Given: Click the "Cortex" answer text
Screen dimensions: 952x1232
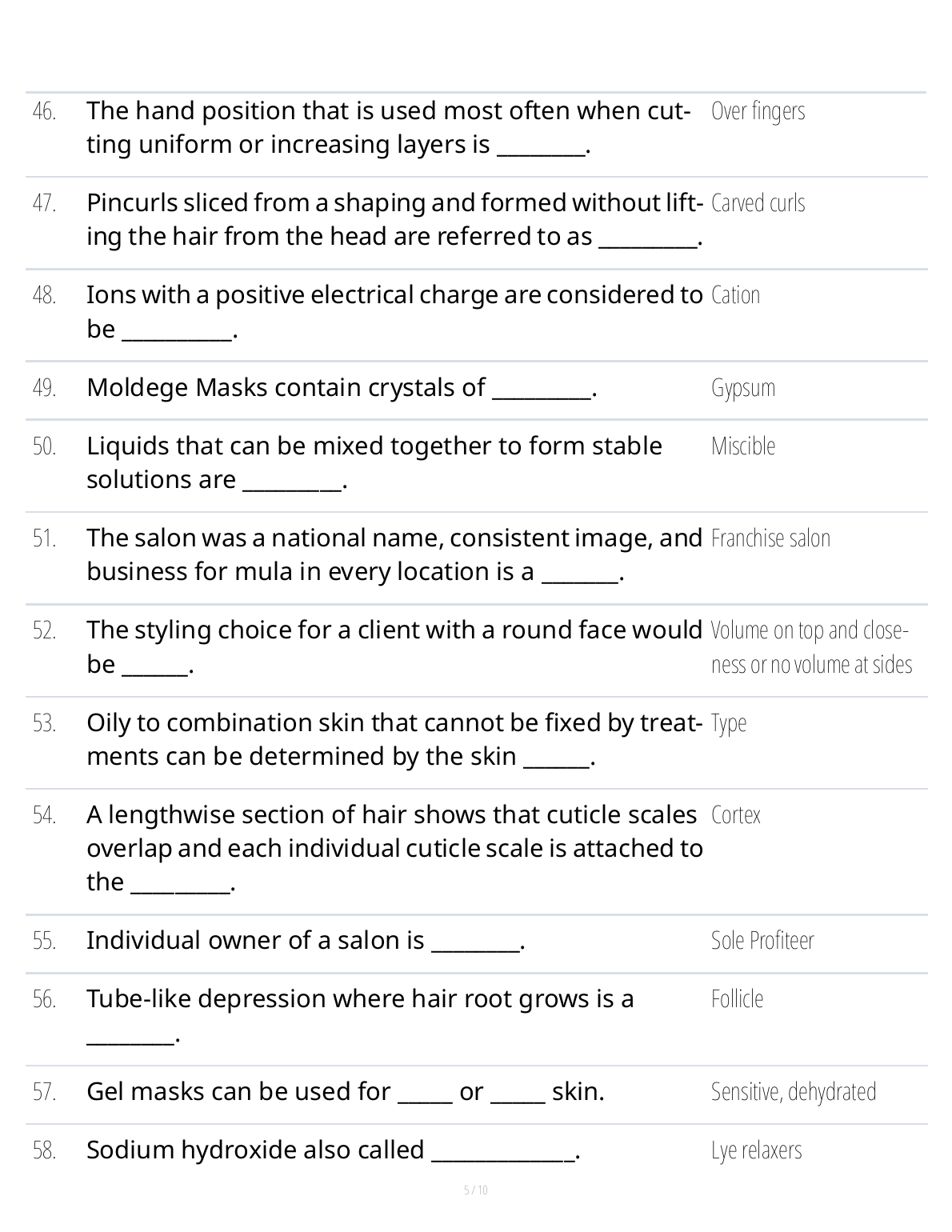Looking at the screenshot, I should pyautogui.click(x=735, y=815).
